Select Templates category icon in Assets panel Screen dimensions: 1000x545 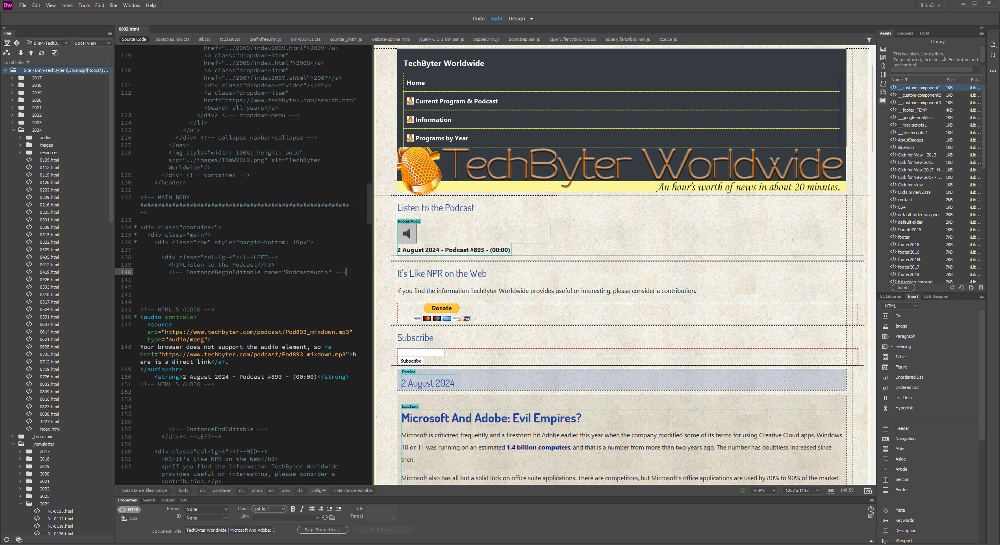(x=883, y=92)
